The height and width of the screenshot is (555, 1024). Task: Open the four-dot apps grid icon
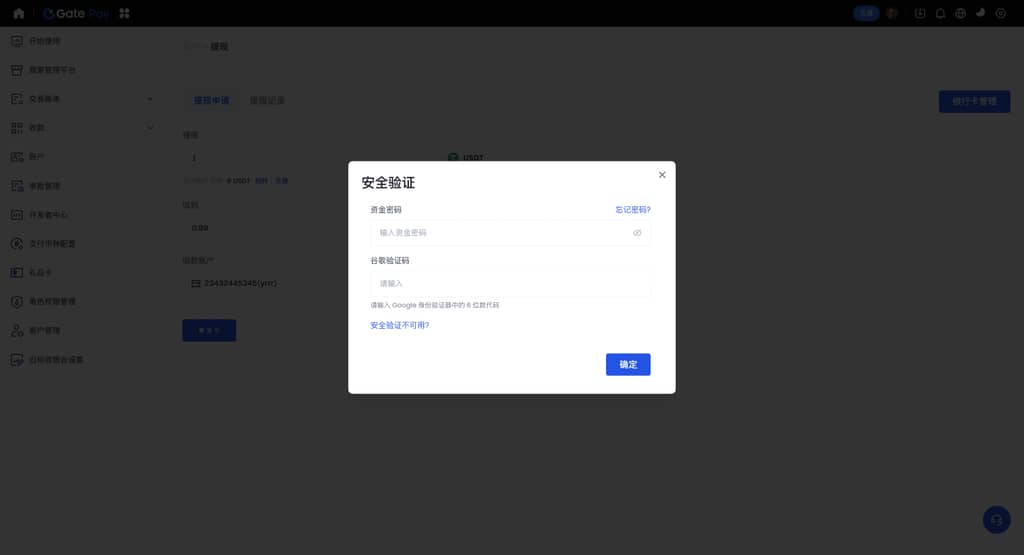tap(124, 13)
